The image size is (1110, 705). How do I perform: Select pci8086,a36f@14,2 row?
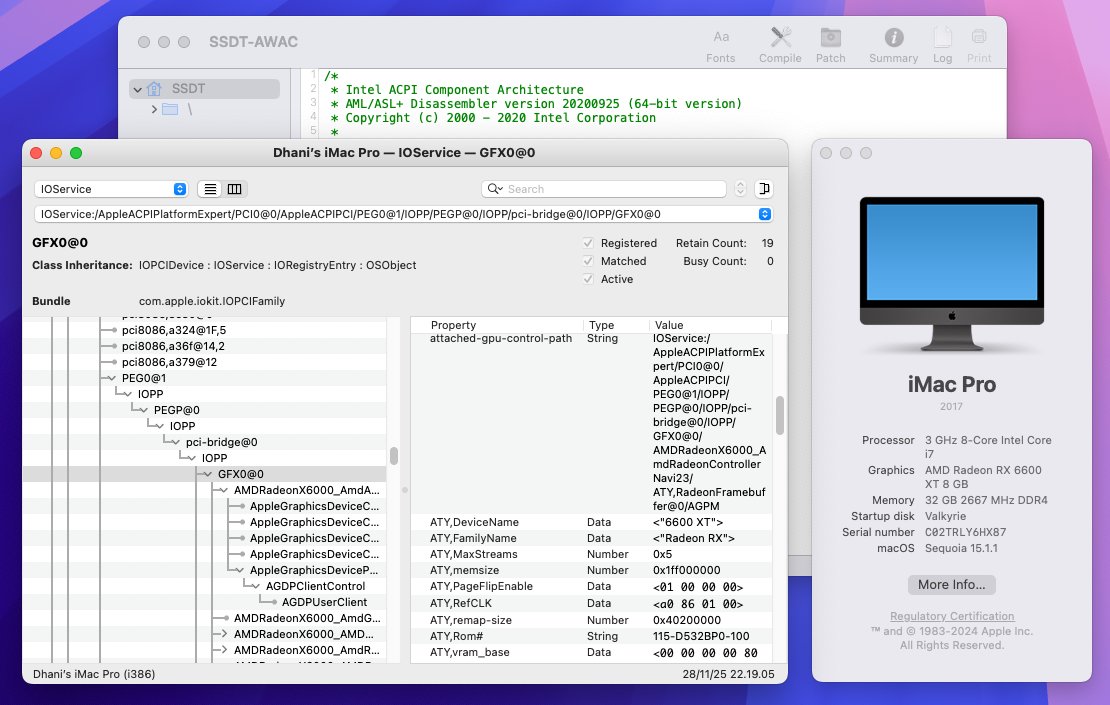tap(205, 346)
